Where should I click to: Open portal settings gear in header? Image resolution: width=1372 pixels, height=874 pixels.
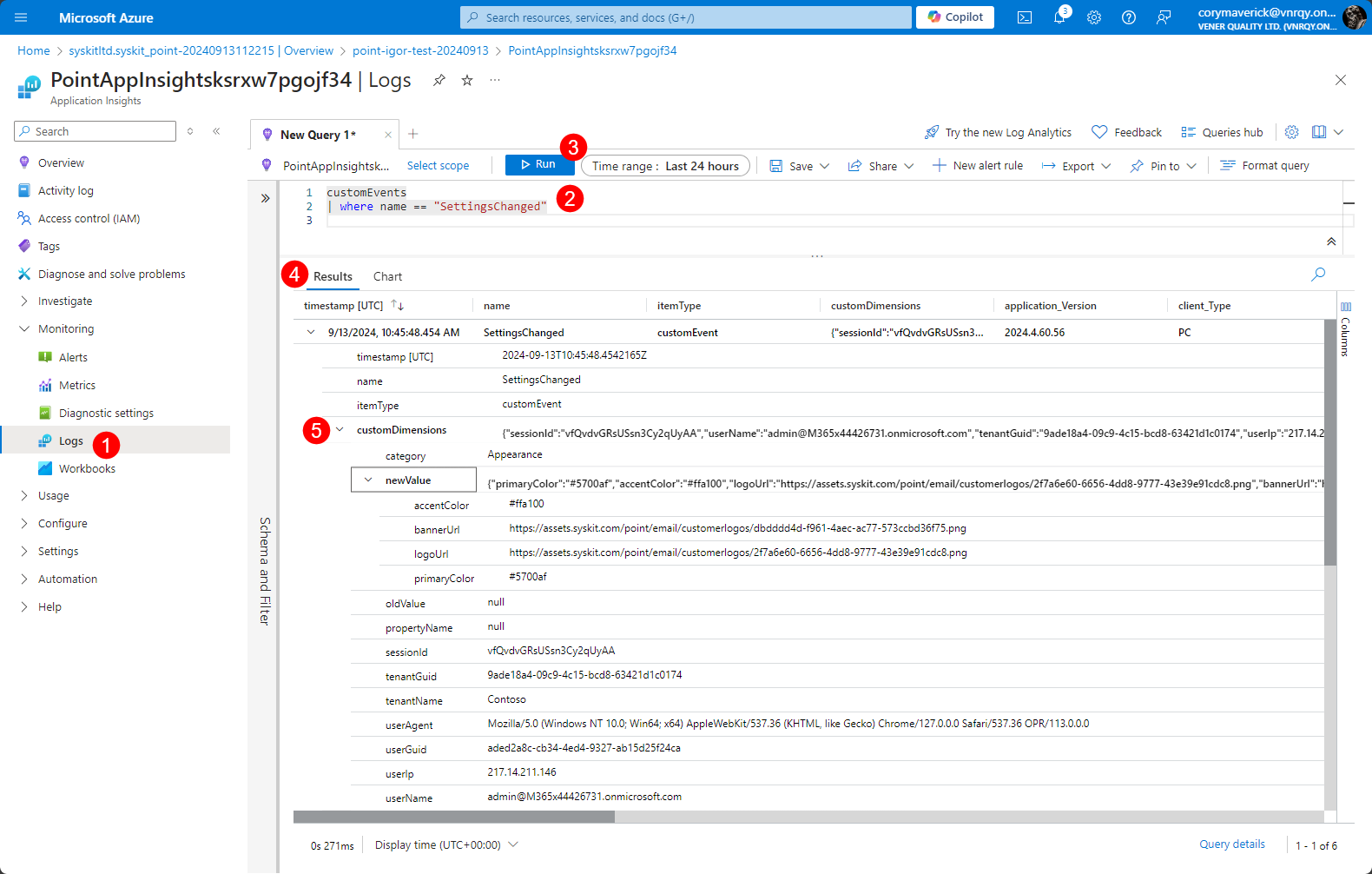1094,17
